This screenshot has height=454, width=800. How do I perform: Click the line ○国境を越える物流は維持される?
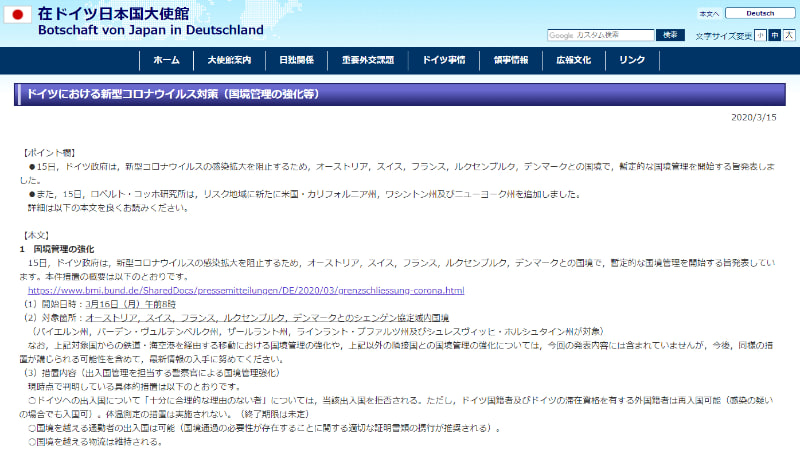(x=95, y=442)
